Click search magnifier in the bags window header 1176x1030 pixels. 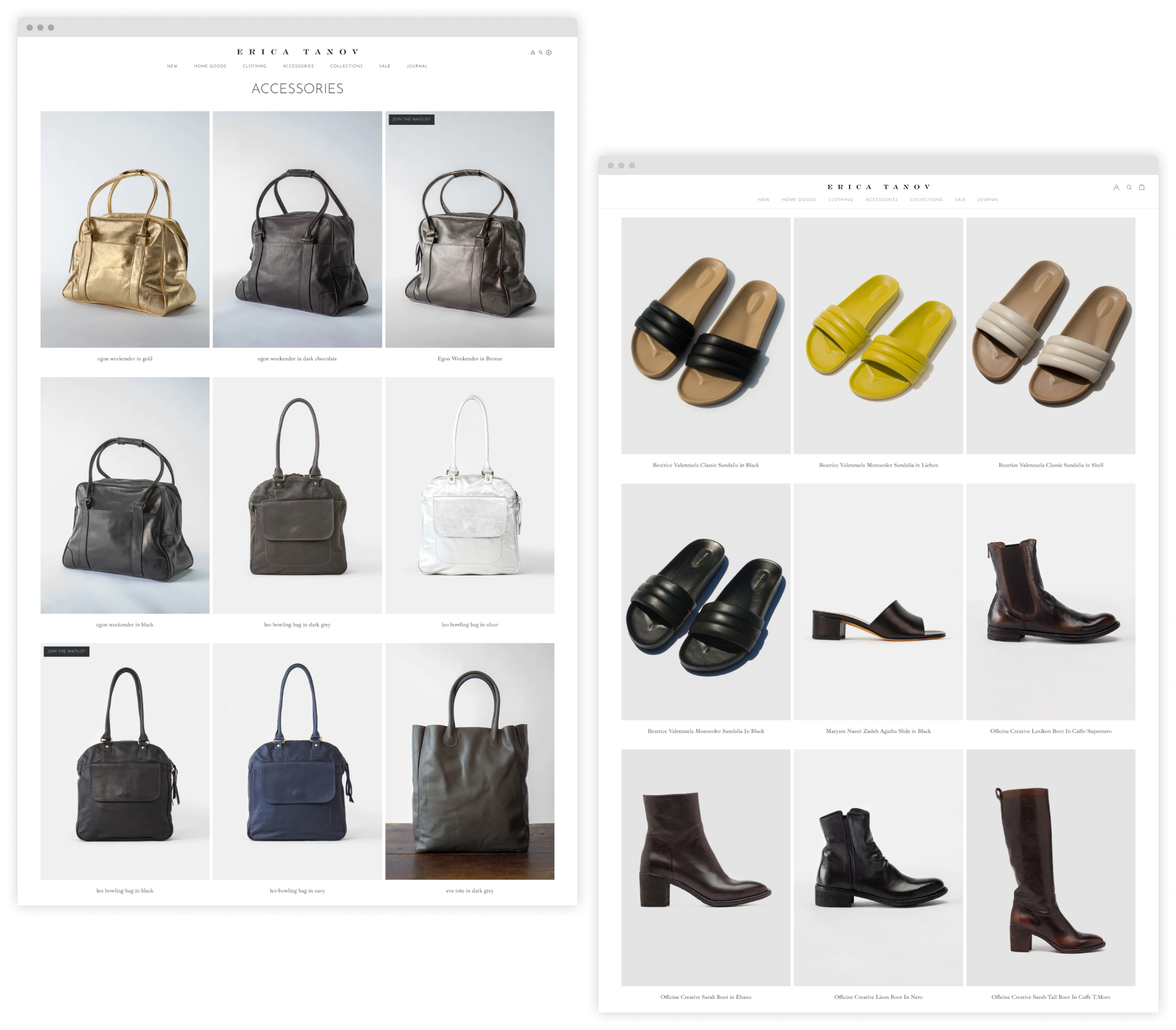coord(541,52)
